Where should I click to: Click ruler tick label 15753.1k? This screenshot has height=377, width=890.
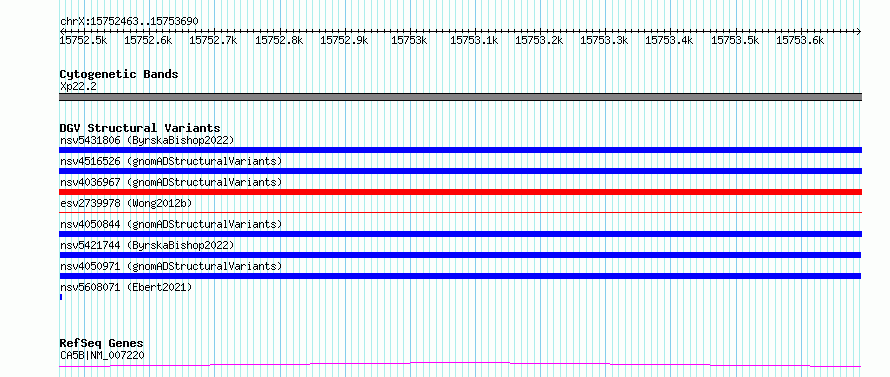[475, 40]
